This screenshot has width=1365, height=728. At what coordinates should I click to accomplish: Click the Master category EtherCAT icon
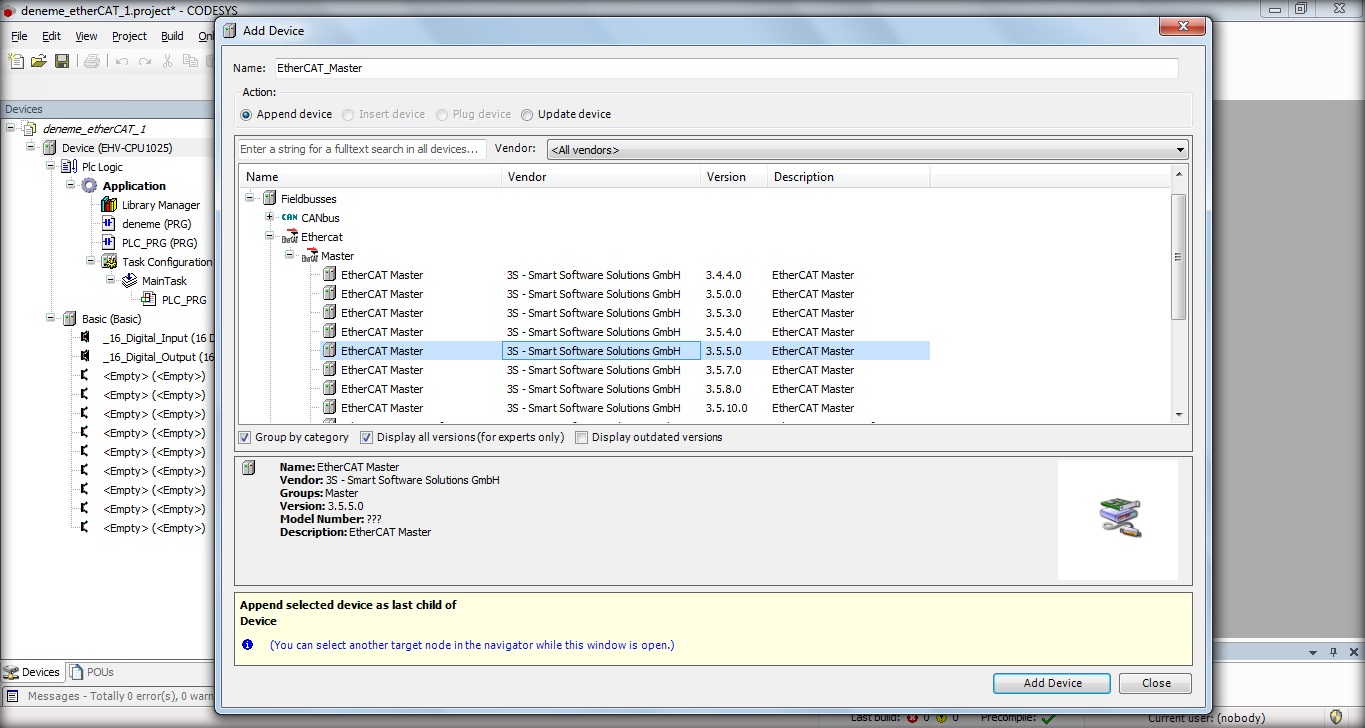pyautogui.click(x=310, y=256)
